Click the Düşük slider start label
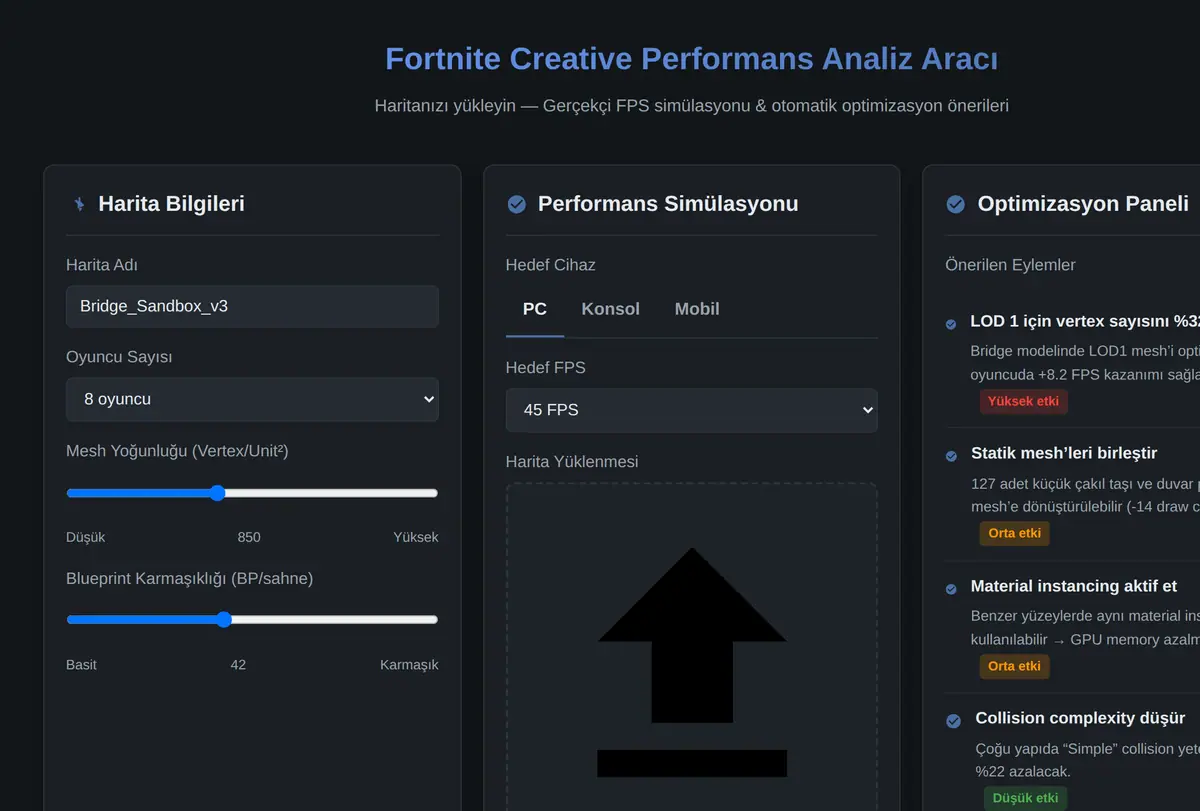 tap(85, 537)
